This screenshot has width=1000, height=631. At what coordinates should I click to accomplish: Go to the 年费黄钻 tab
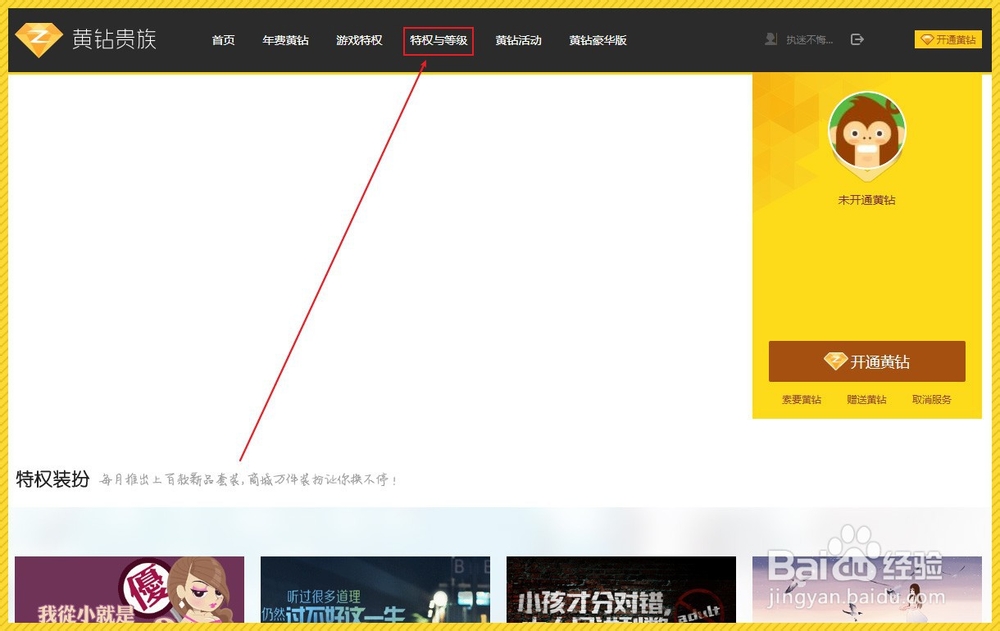click(286, 40)
